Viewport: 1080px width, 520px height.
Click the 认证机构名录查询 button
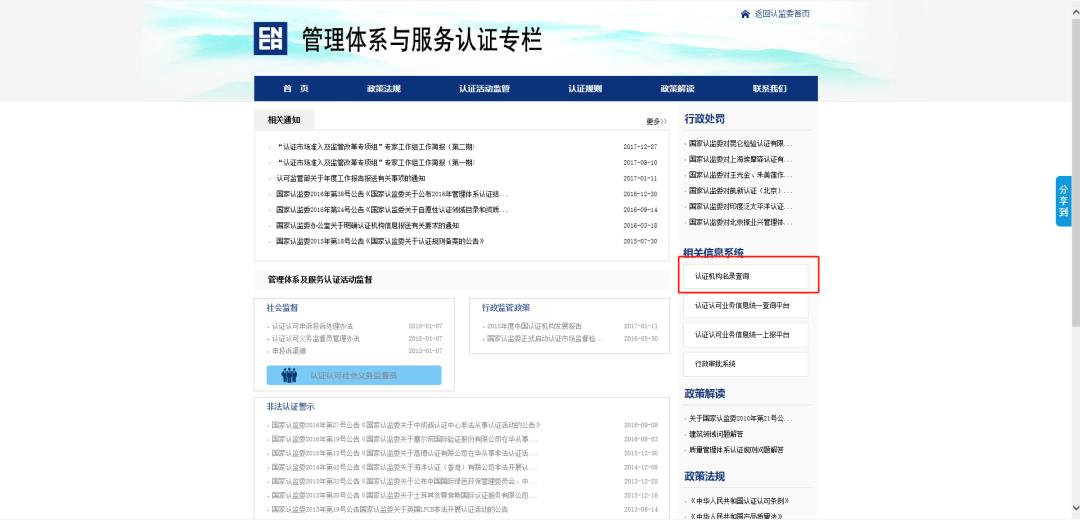pyautogui.click(x=745, y=276)
